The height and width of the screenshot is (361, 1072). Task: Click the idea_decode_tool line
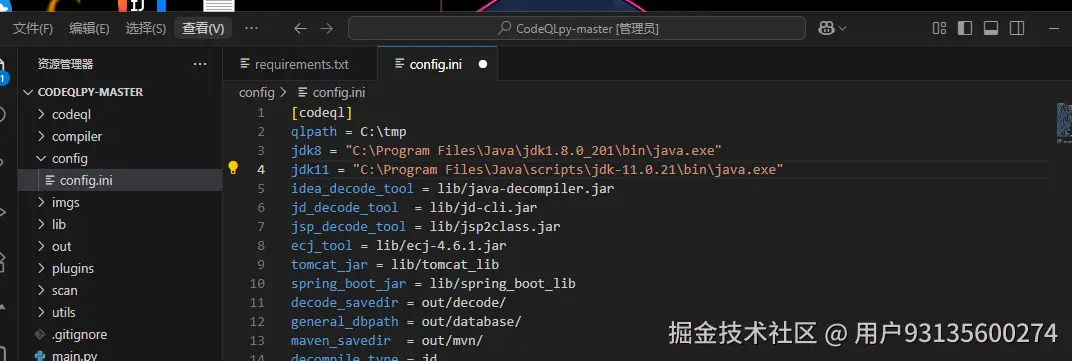[x=453, y=188]
